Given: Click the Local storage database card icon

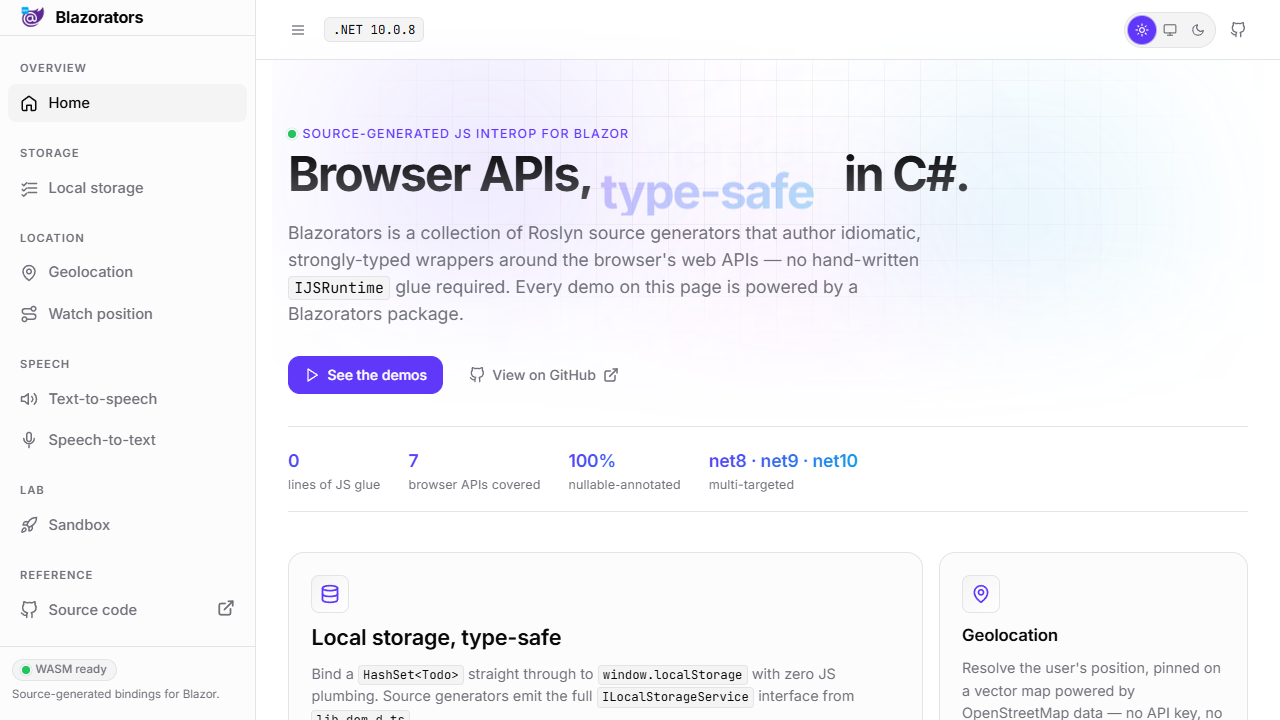Looking at the screenshot, I should 330,594.
